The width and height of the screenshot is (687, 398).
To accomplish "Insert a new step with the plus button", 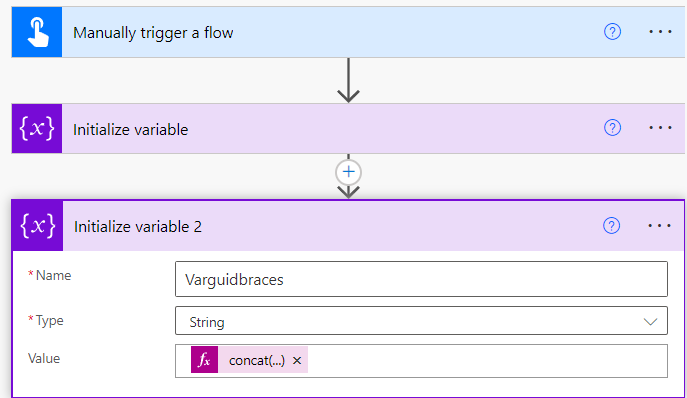I will click(348, 172).
